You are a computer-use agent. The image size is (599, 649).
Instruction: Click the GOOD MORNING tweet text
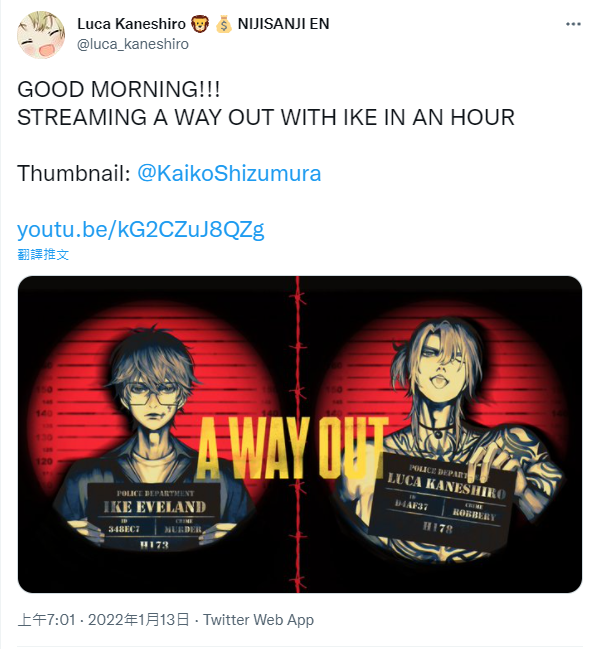tap(118, 89)
